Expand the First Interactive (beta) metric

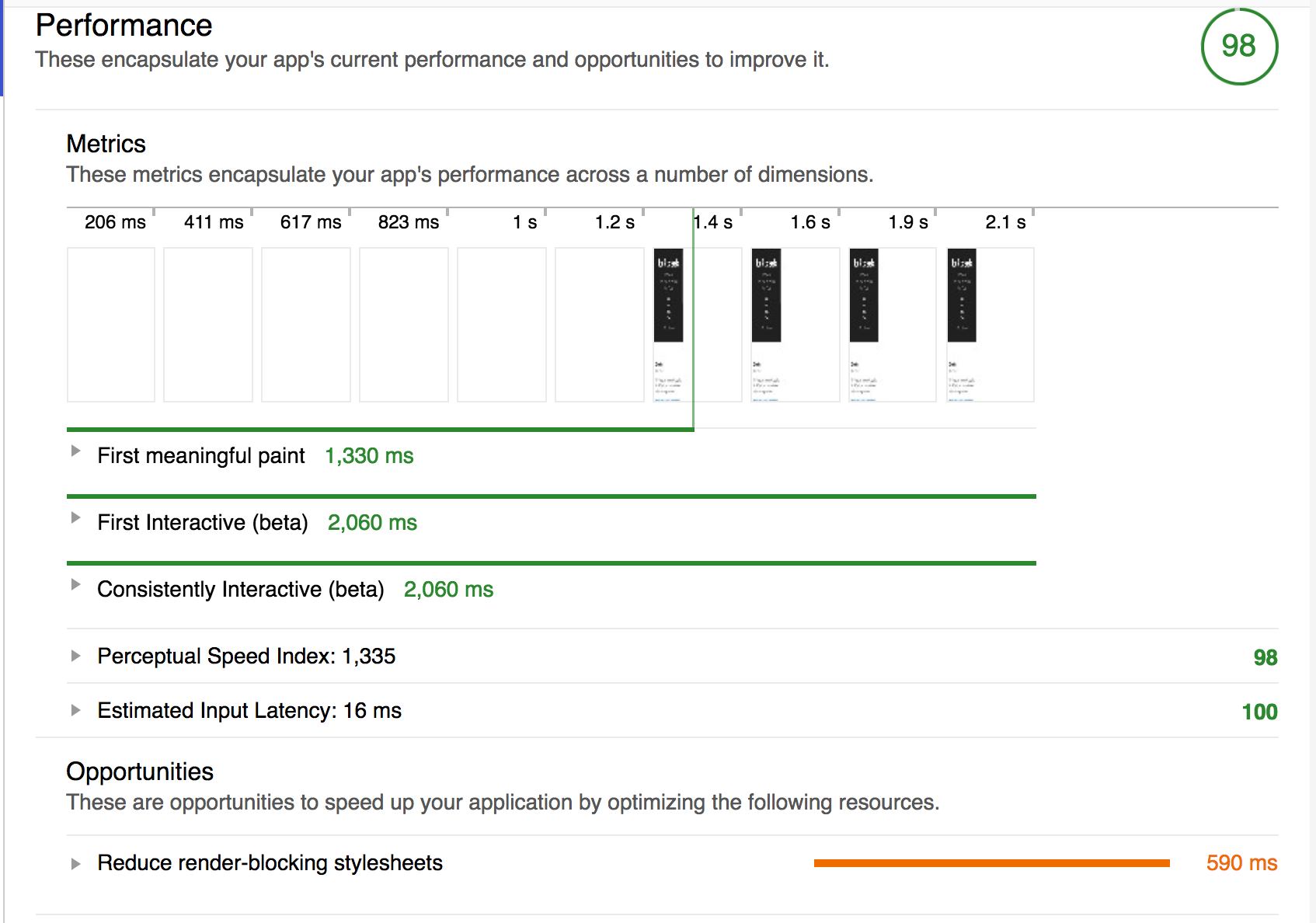click(75, 517)
